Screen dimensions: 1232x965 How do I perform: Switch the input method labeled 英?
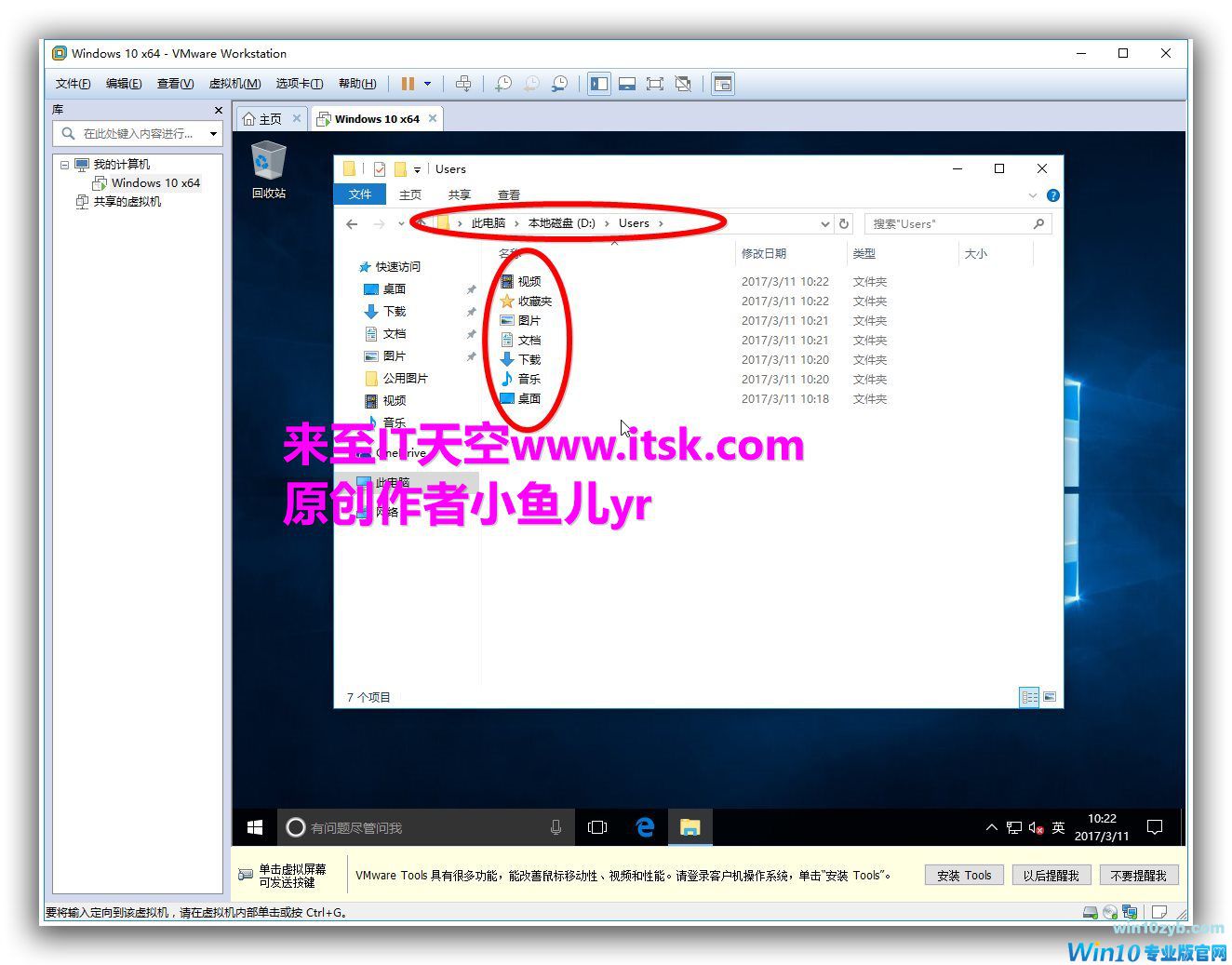pos(1058,827)
